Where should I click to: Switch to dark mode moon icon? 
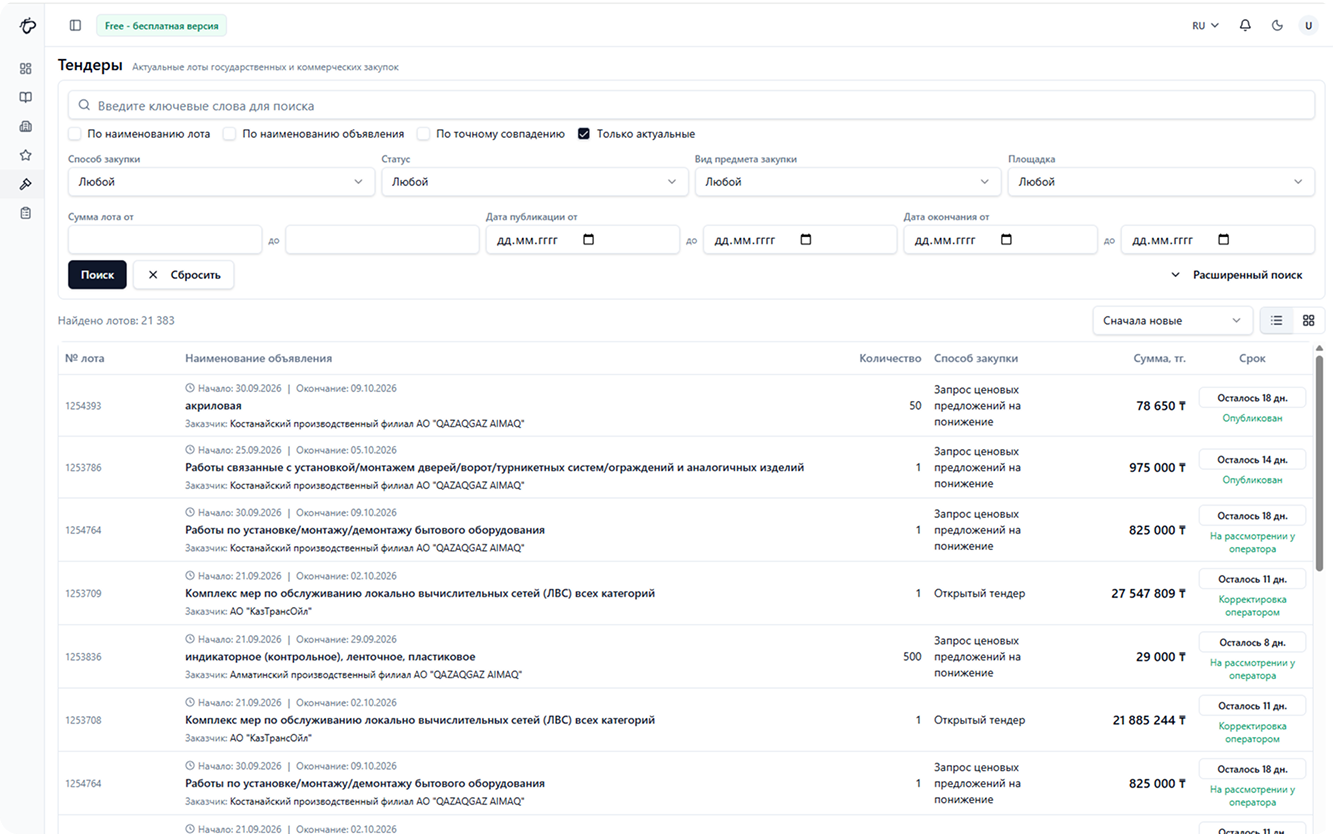[1277, 25]
